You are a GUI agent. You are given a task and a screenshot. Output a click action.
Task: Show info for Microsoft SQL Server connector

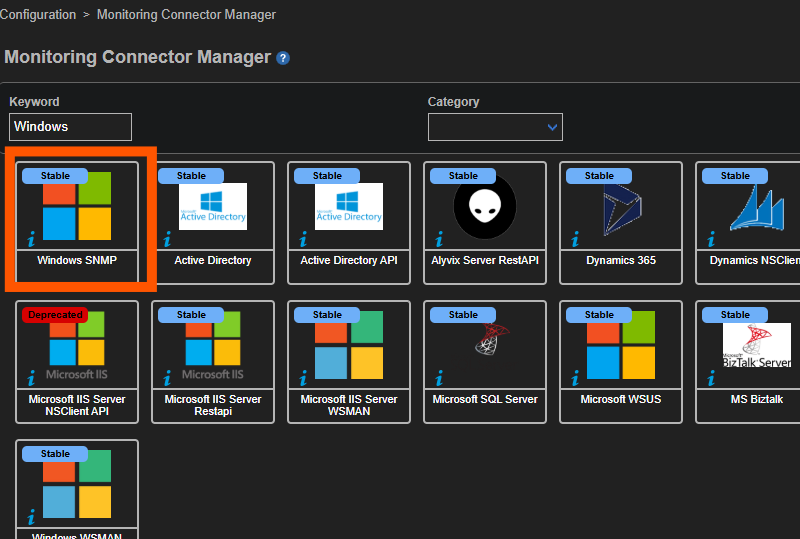pos(439,378)
